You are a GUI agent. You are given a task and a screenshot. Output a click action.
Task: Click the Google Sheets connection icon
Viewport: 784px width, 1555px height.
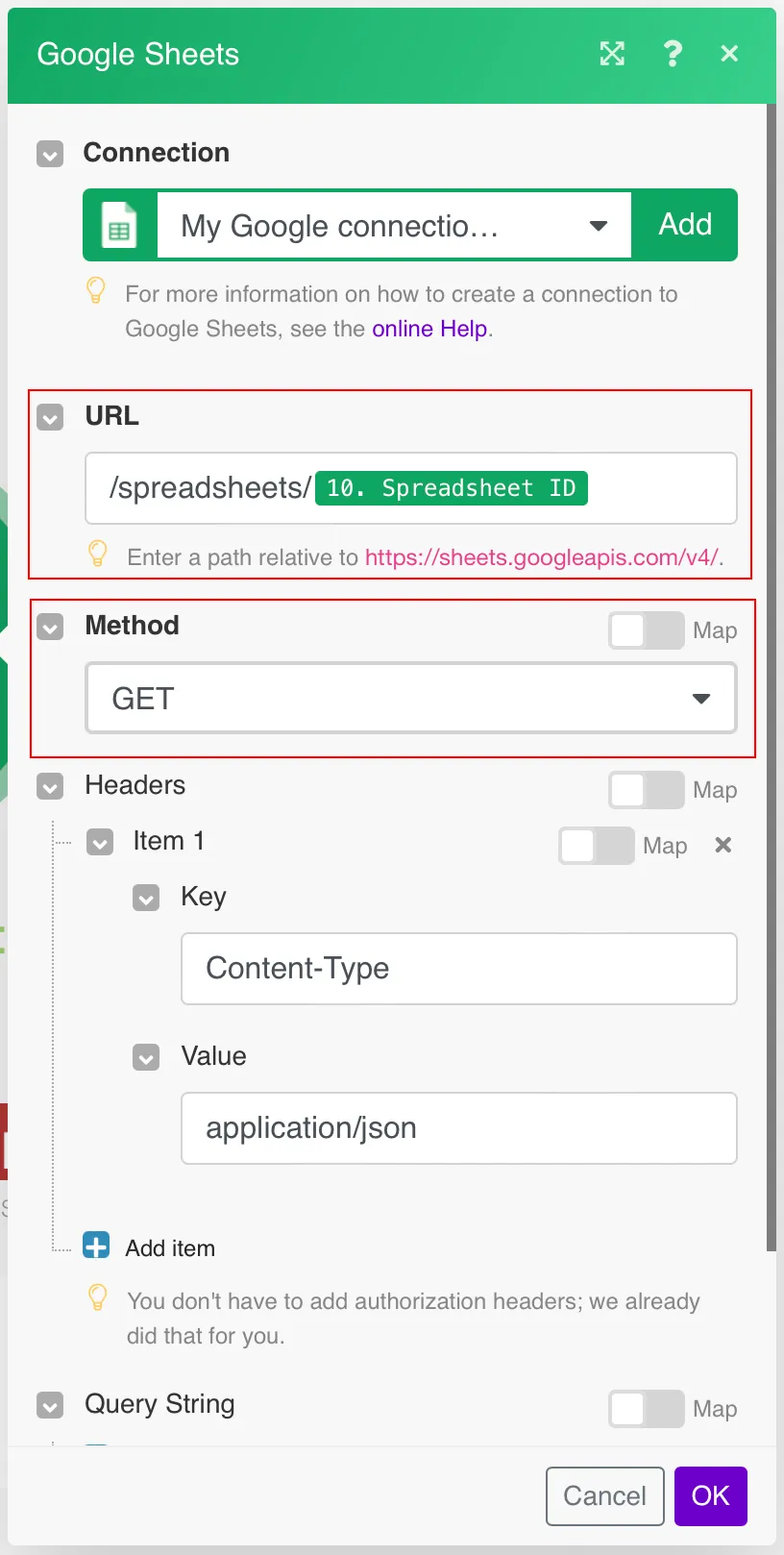click(119, 225)
